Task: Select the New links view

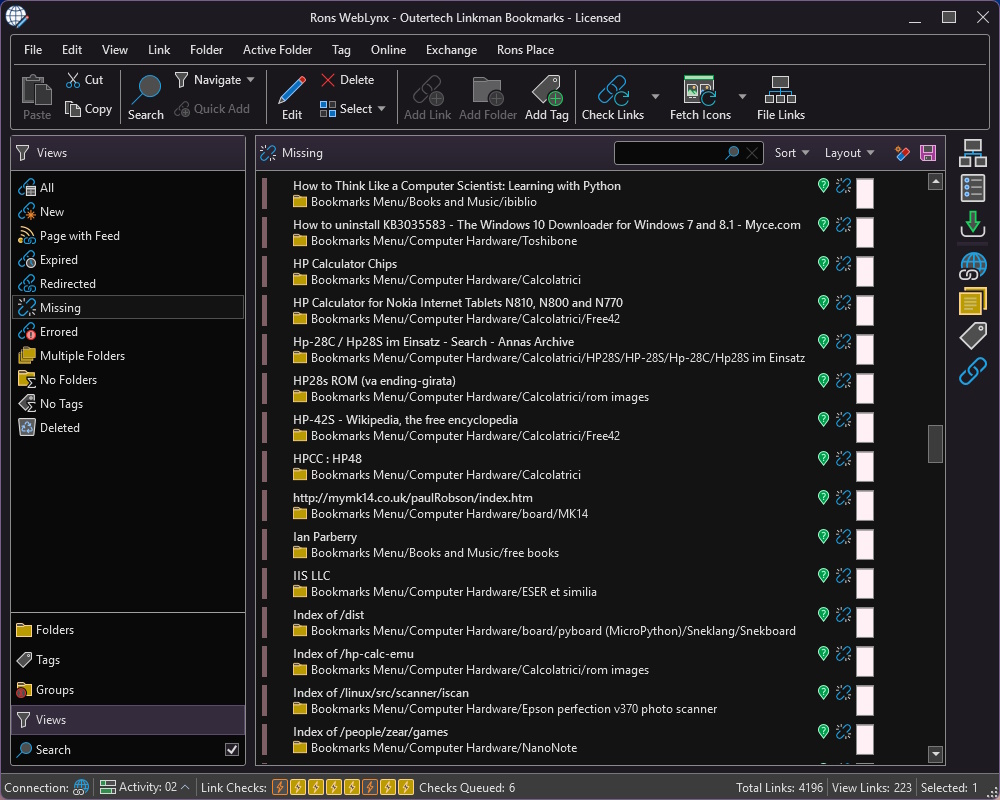Action: [128, 212]
